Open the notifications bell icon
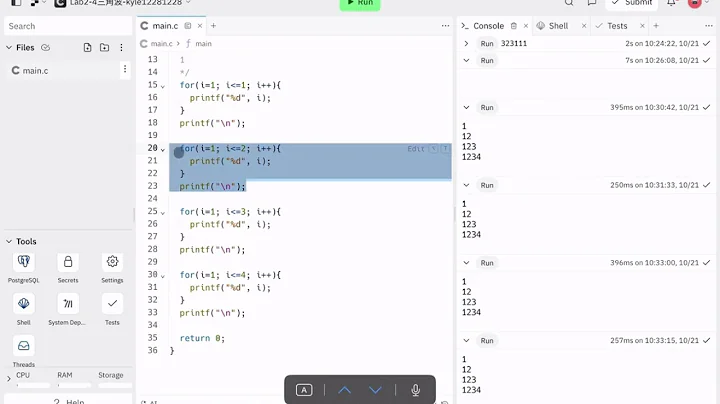 point(672,3)
